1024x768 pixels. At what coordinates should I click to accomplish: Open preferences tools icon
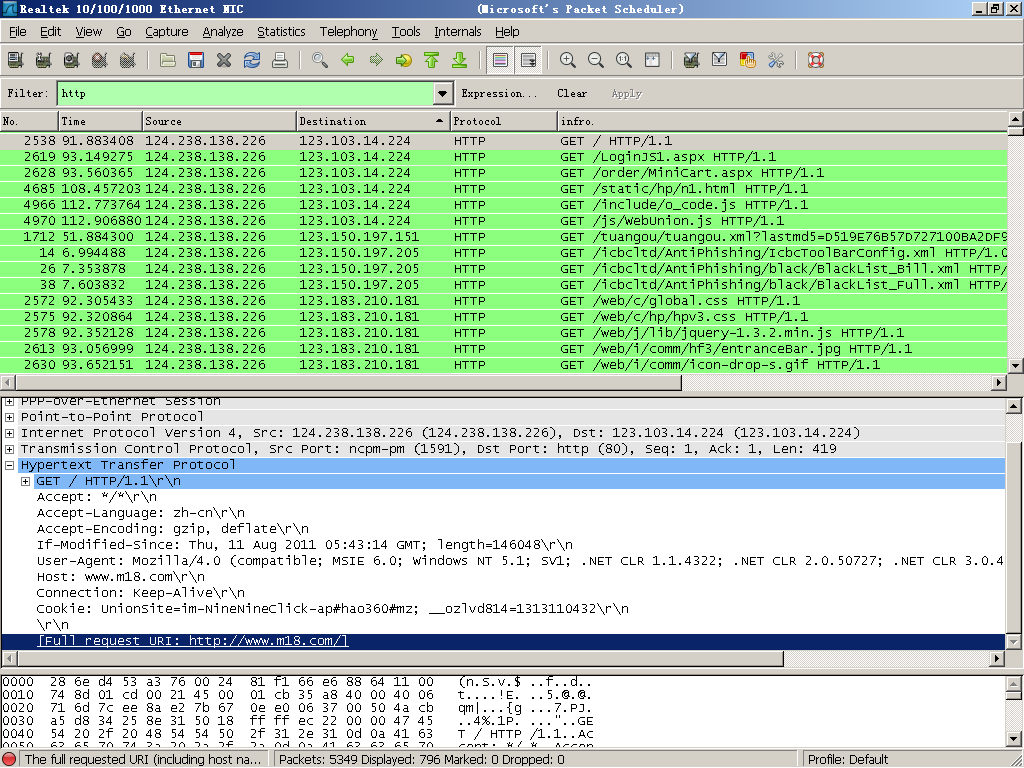tap(776, 60)
